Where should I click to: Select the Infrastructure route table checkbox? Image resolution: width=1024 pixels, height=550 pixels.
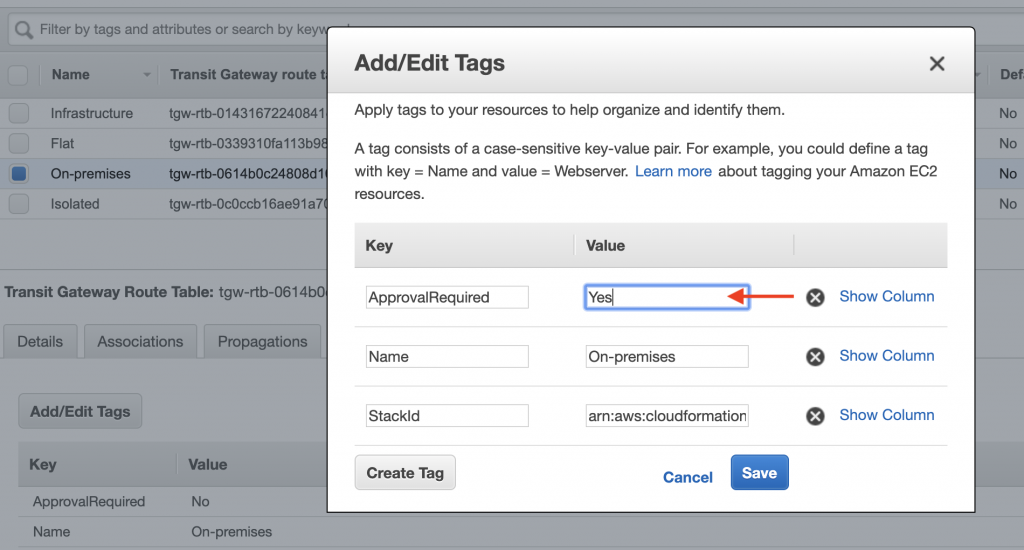tap(19, 113)
